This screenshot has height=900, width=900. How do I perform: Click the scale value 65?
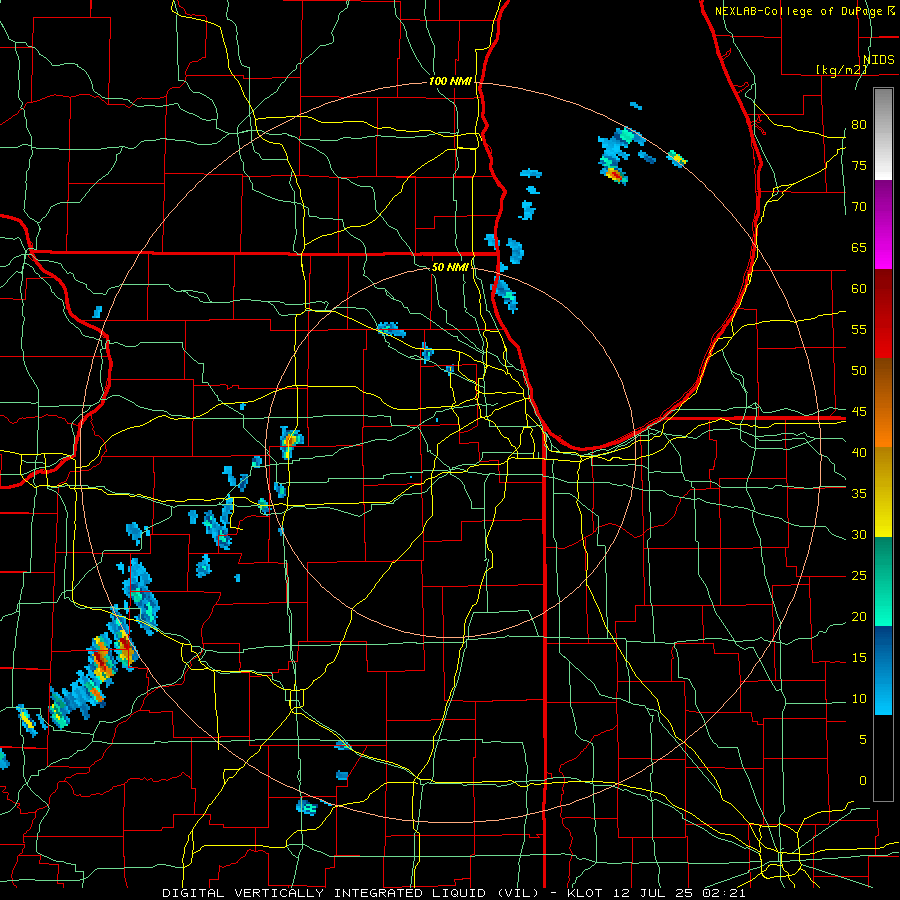click(x=859, y=247)
